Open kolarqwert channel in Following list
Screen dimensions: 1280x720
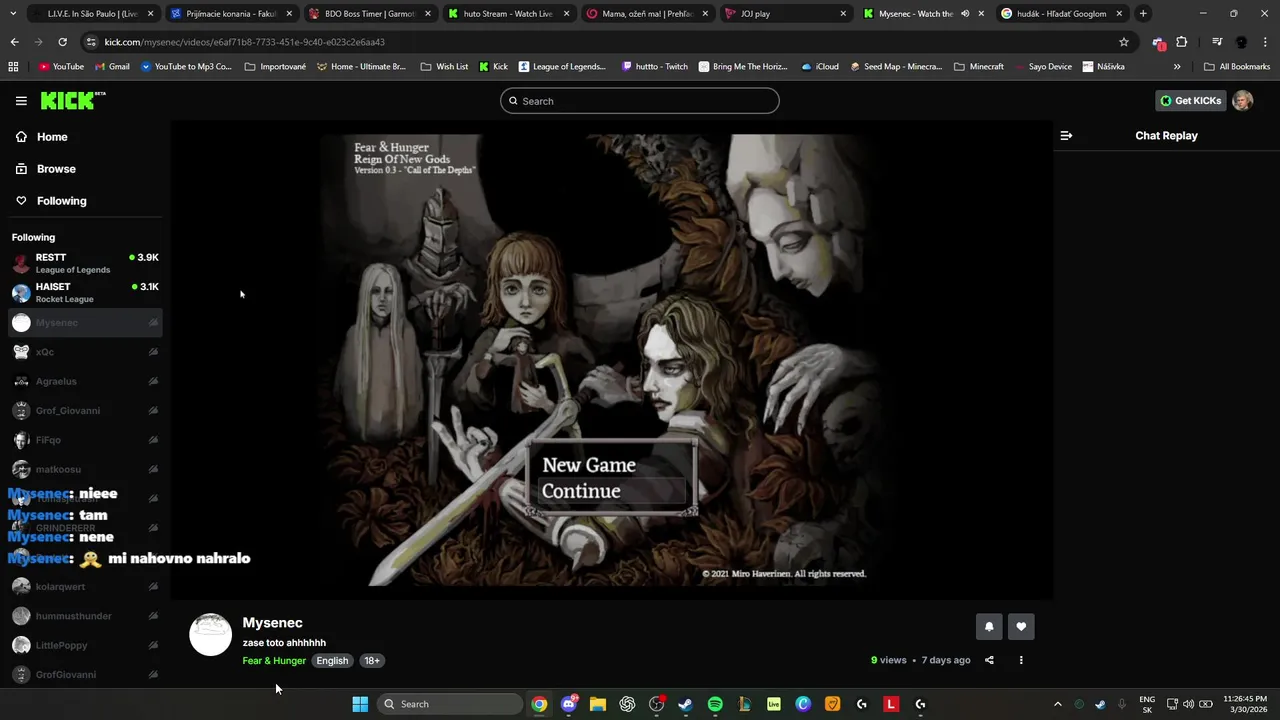pyautogui.click(x=85, y=587)
